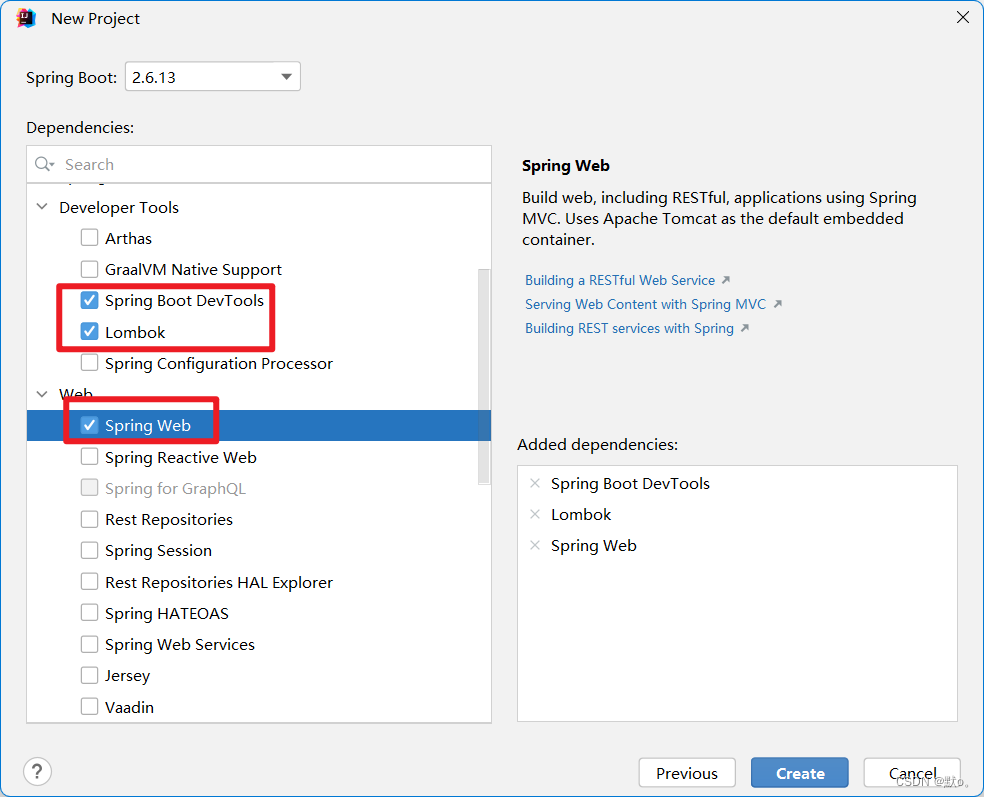Check the Spring HATEOAS dependency
This screenshot has height=797, width=984.
(88, 613)
